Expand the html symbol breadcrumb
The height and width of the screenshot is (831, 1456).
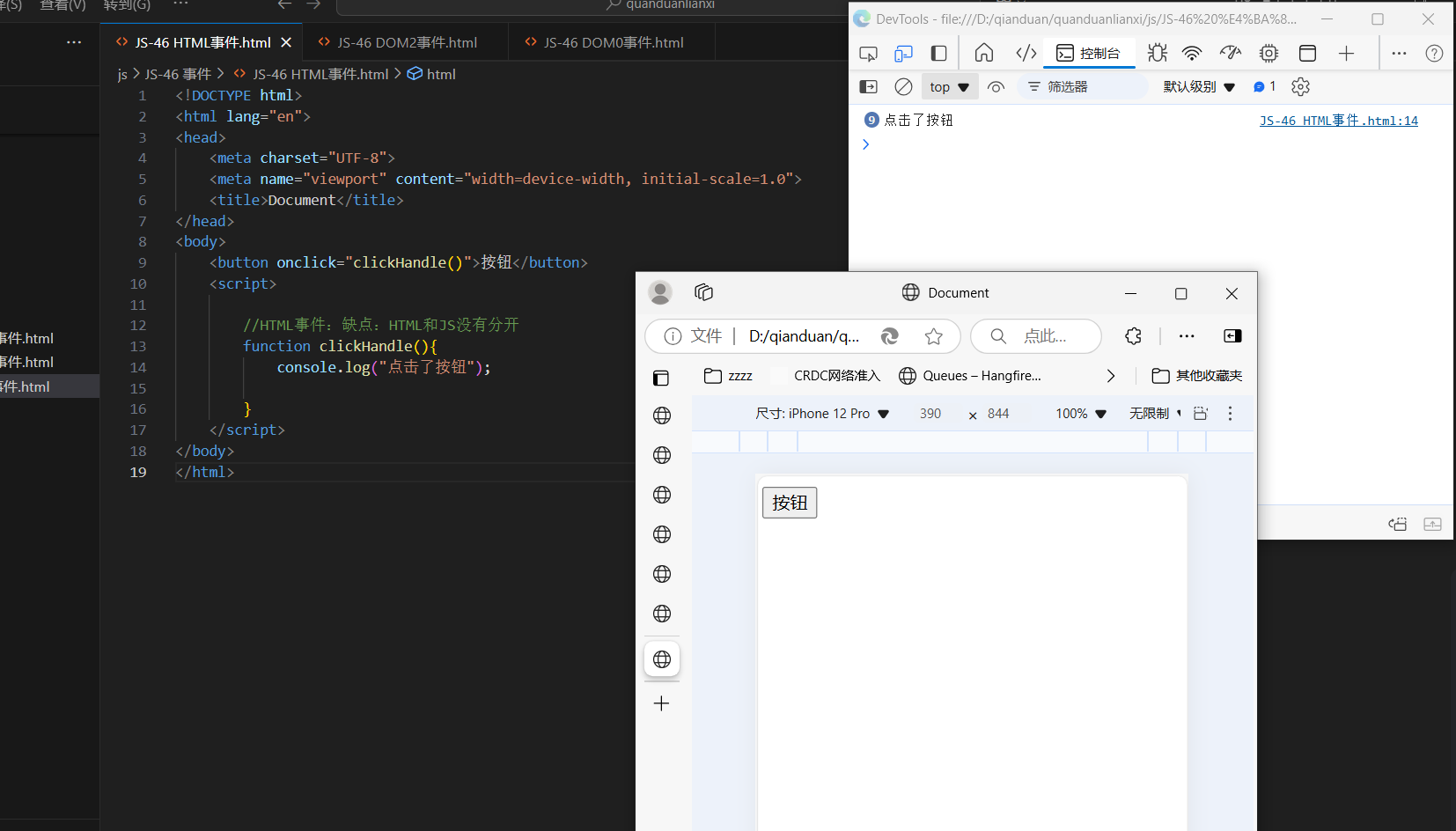[431, 75]
